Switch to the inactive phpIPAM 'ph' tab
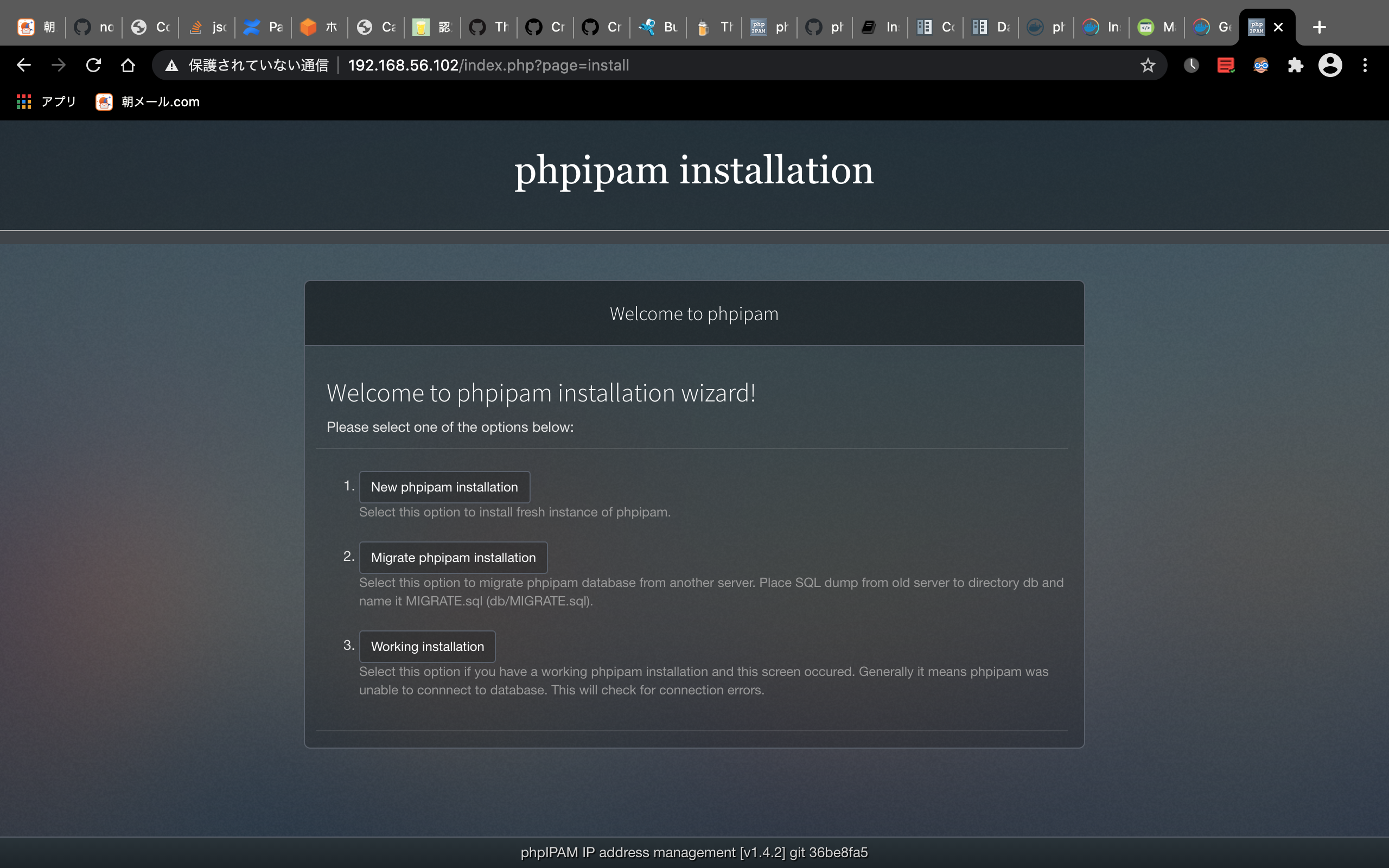 coord(769,27)
